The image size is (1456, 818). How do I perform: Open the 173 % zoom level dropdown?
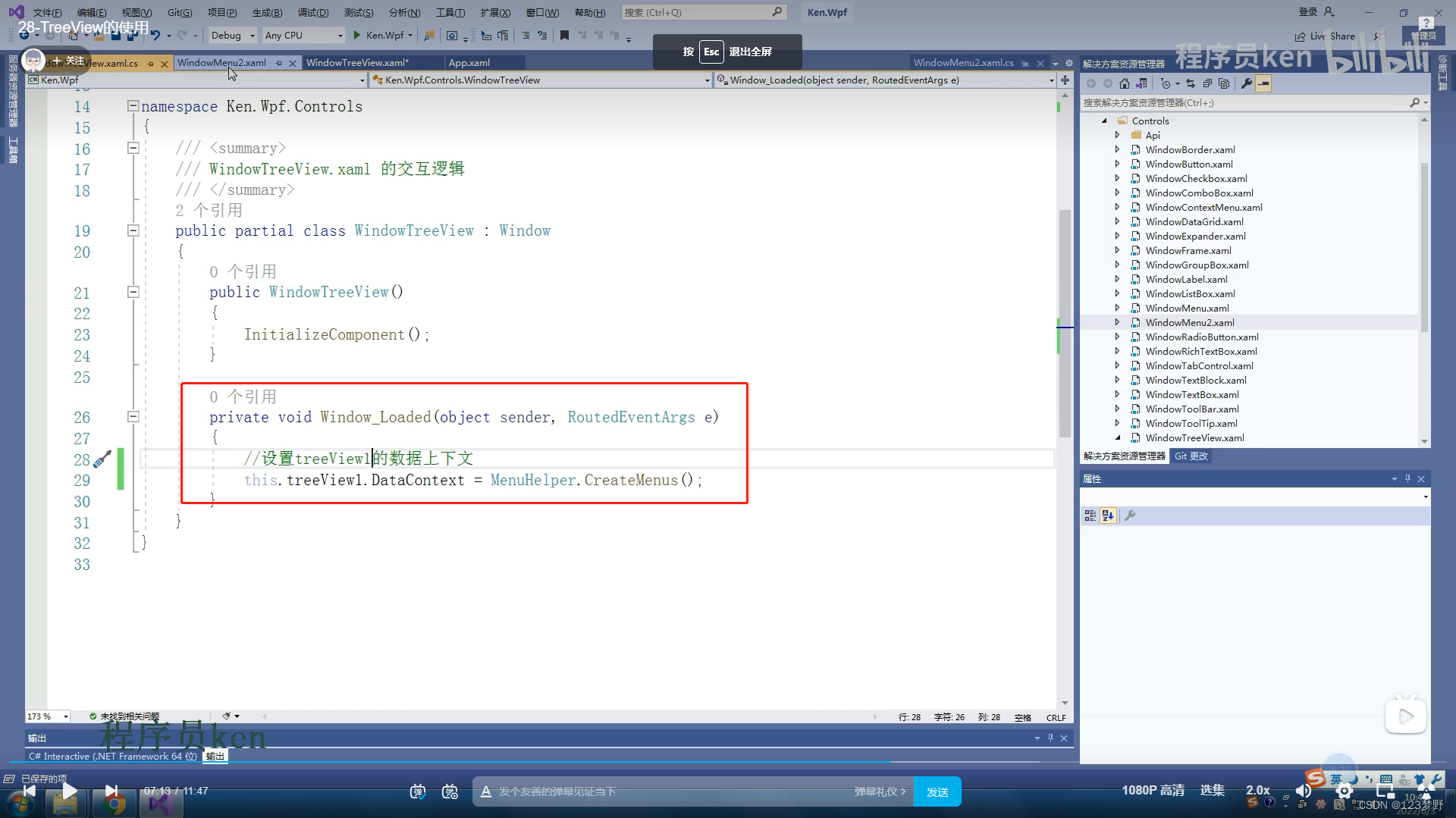click(x=48, y=716)
